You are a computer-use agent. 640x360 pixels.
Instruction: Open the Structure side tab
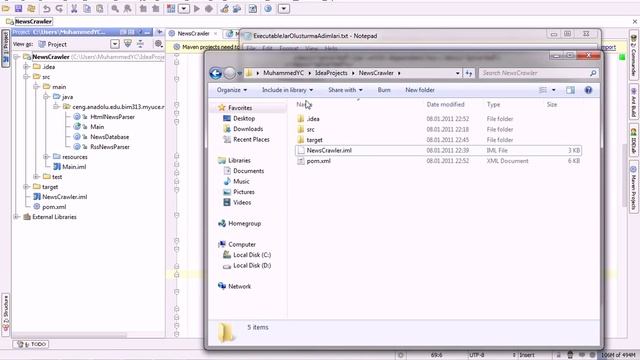click(x=5, y=314)
